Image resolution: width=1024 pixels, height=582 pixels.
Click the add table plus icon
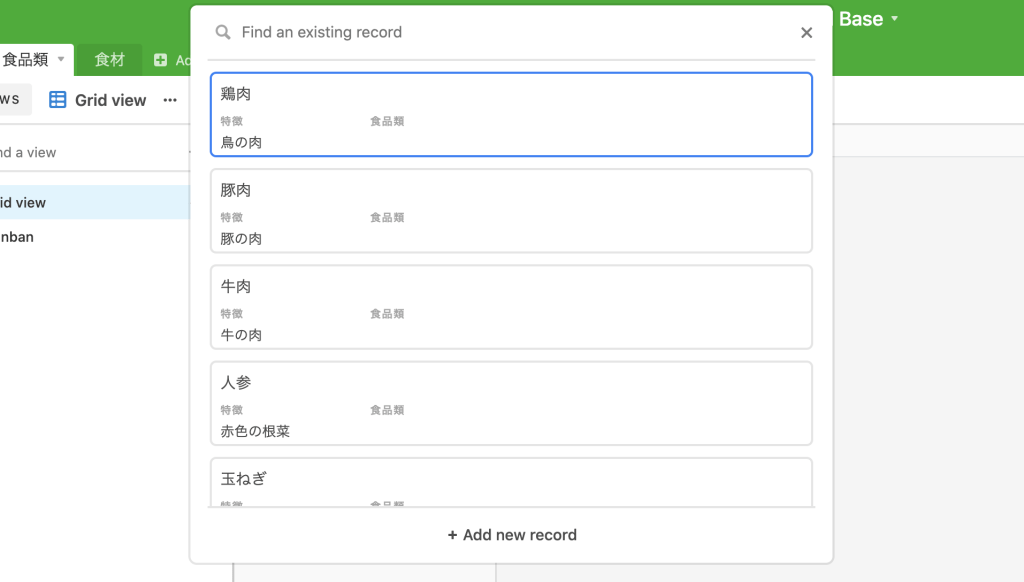click(160, 61)
